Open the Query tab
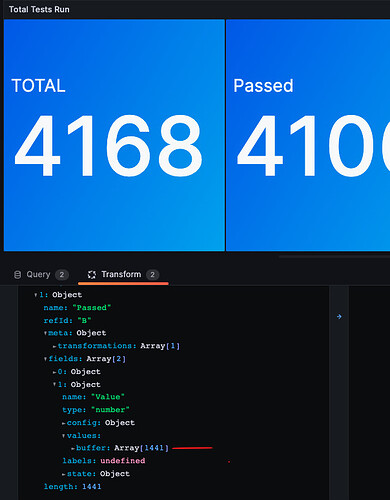The height and width of the screenshot is (500, 390). coord(41,275)
